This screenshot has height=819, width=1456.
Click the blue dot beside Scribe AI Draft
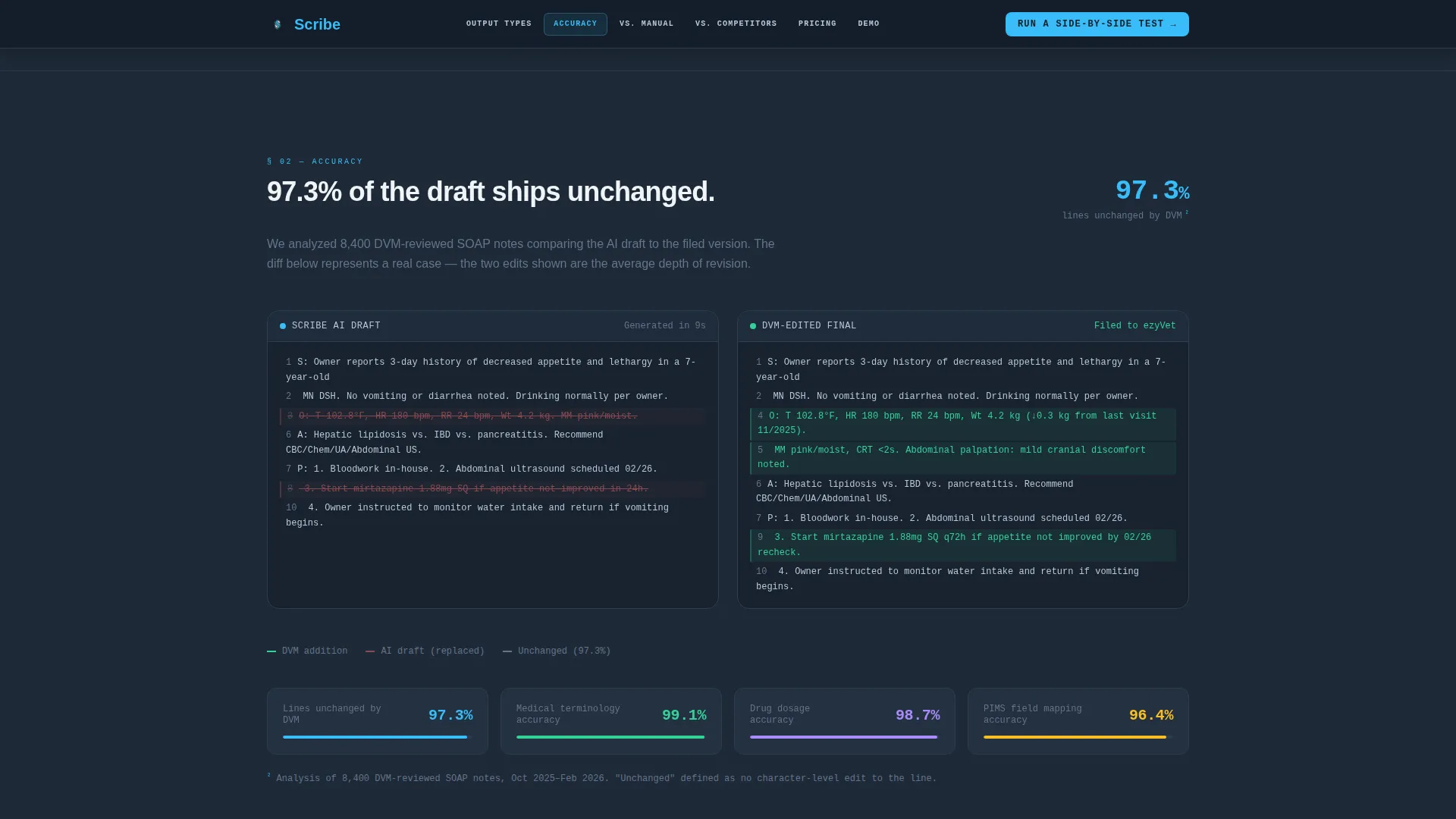tap(283, 326)
